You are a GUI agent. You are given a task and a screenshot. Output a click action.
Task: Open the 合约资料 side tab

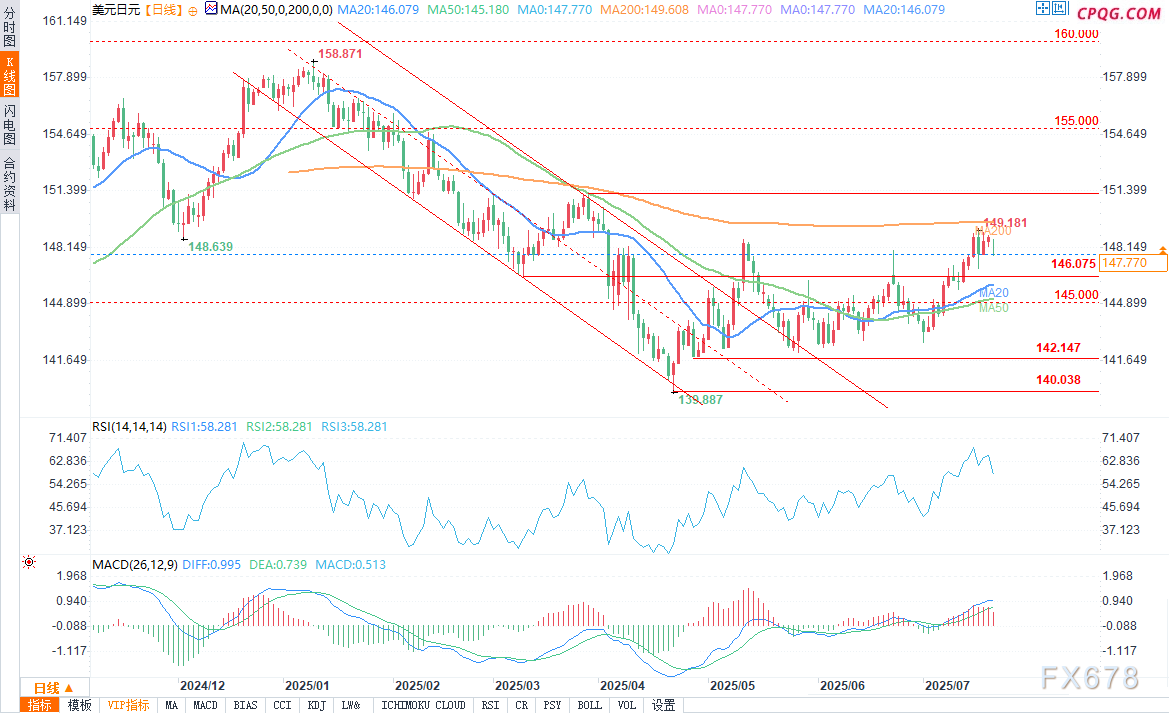coord(10,184)
